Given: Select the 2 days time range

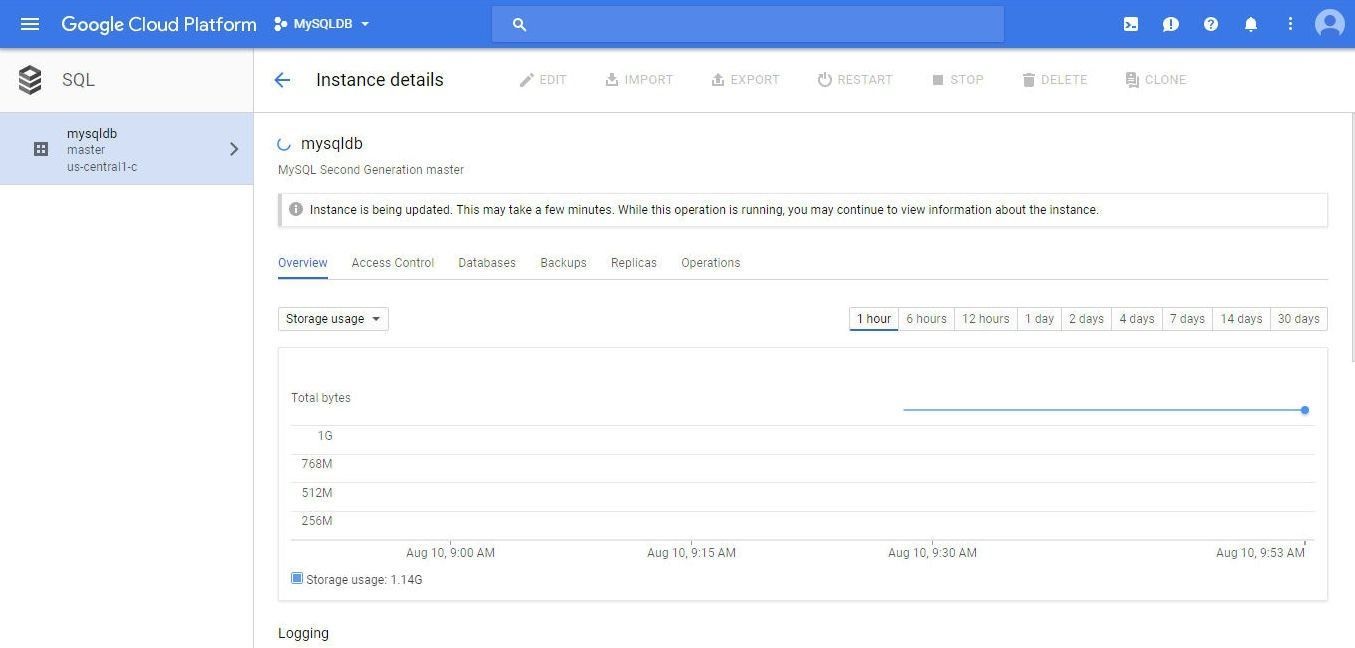Looking at the screenshot, I should [x=1086, y=319].
